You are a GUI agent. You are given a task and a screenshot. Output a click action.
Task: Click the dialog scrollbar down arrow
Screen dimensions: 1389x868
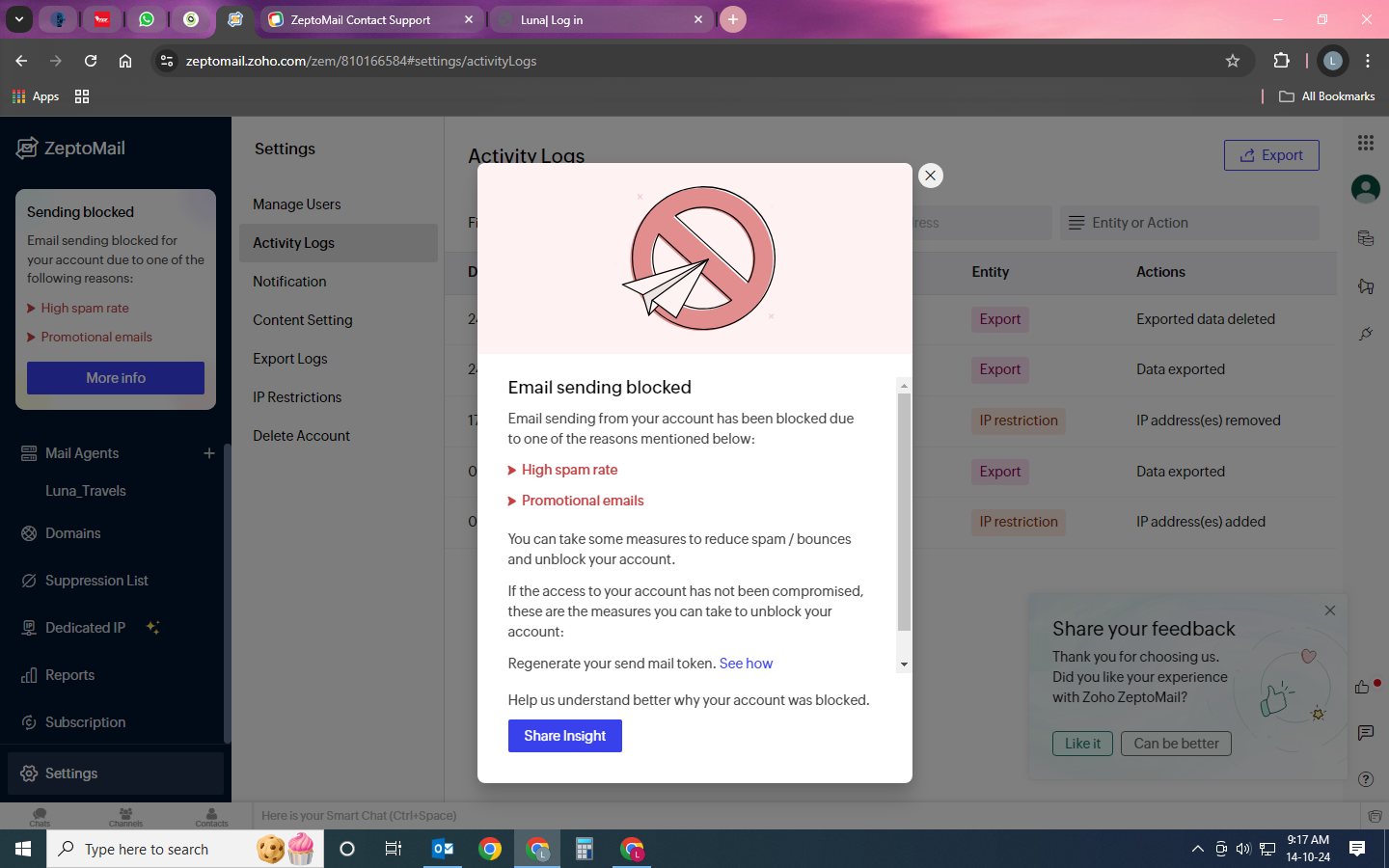coord(904,664)
